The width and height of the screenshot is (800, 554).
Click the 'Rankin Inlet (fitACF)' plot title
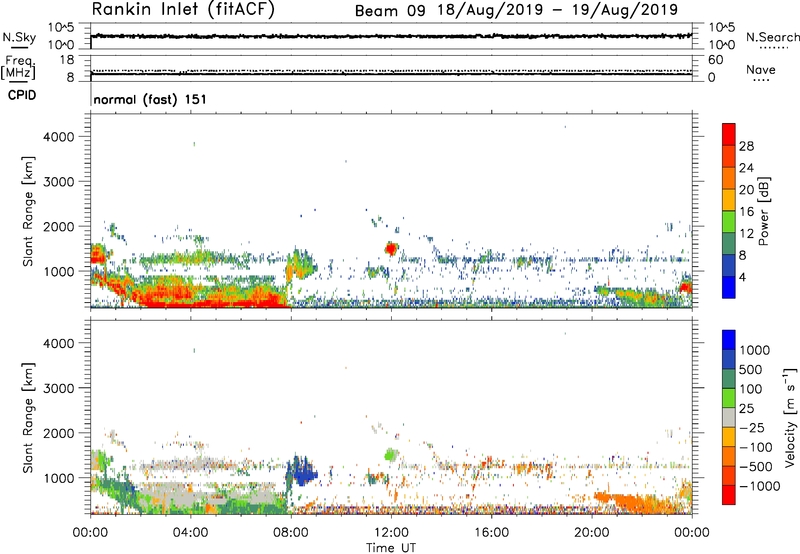coord(183,9)
